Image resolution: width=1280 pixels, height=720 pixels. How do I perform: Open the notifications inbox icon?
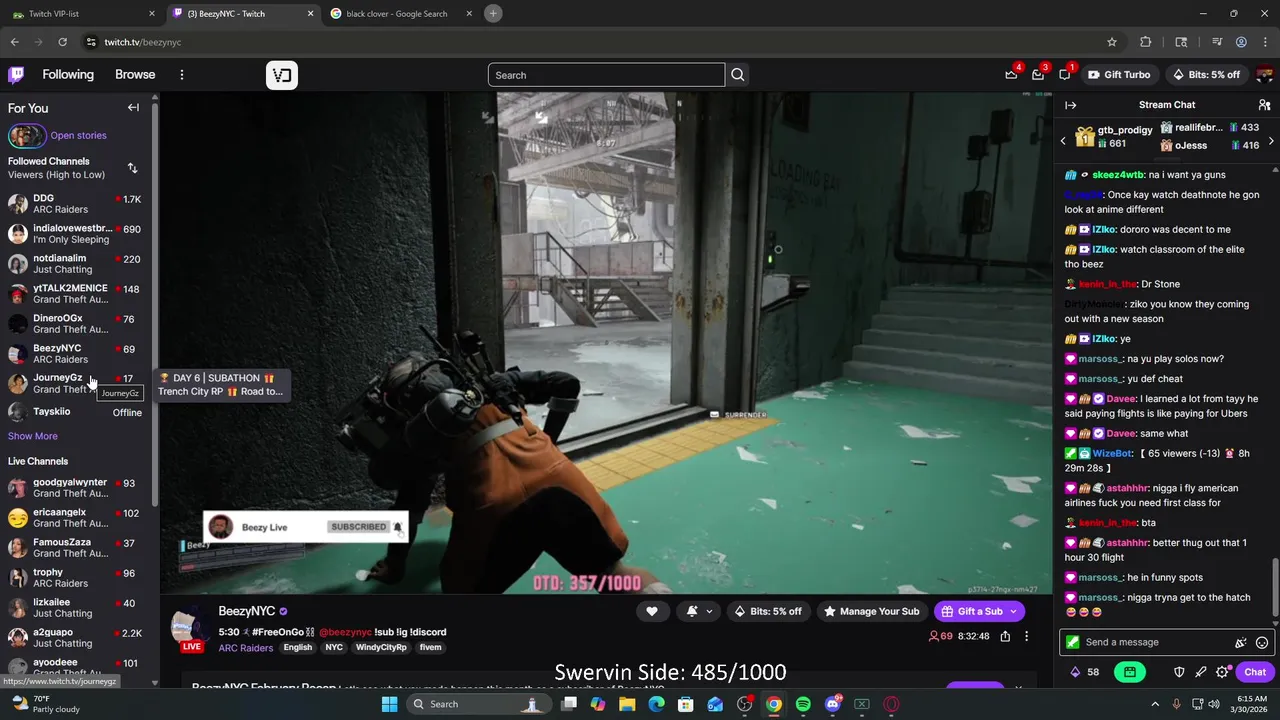click(1038, 75)
